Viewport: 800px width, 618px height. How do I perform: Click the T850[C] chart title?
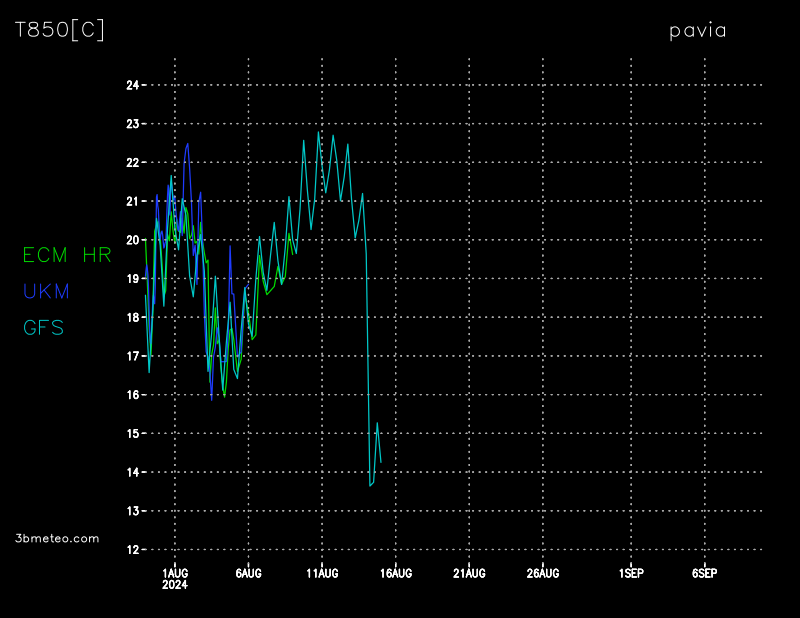click(x=59, y=30)
